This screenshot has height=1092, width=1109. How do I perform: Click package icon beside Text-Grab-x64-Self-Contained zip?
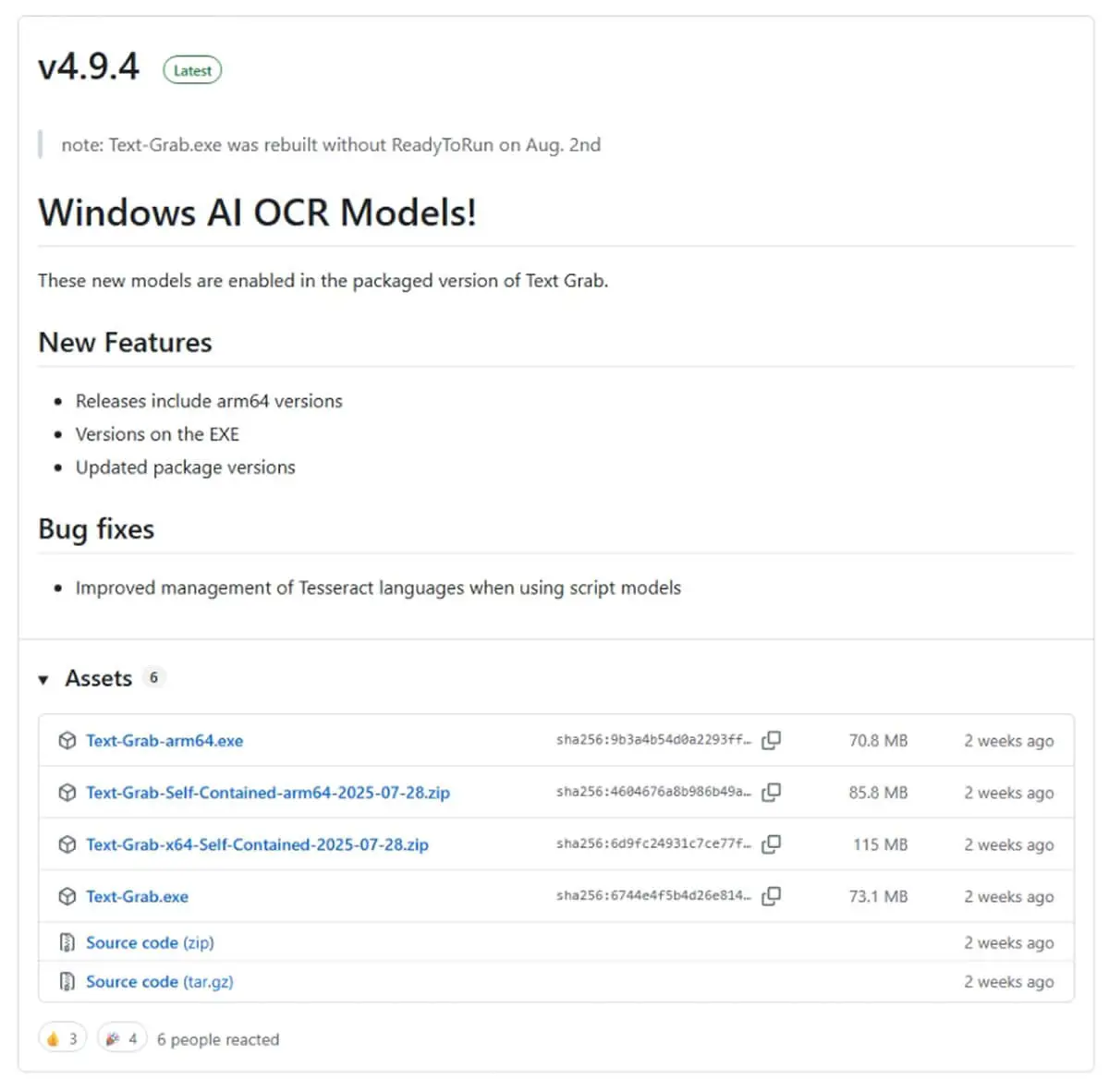[x=67, y=844]
